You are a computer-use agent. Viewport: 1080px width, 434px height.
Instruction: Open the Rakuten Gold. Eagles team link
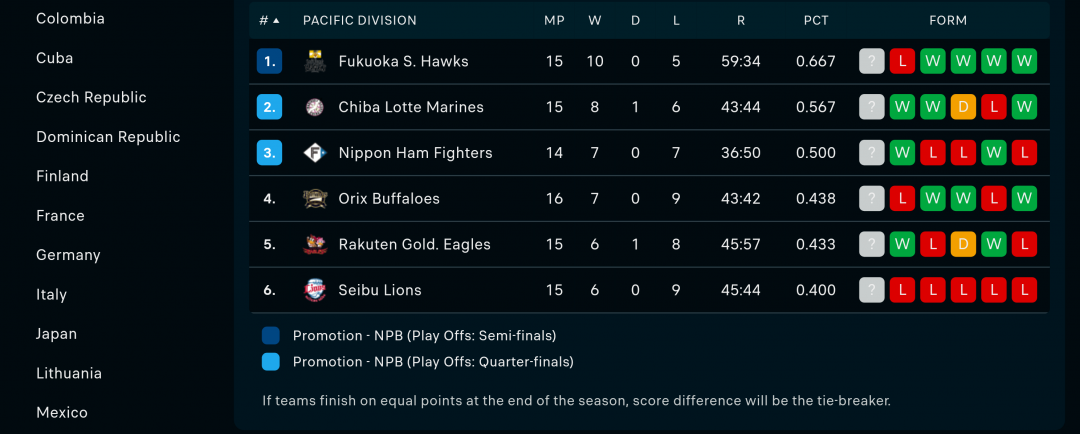415,245
